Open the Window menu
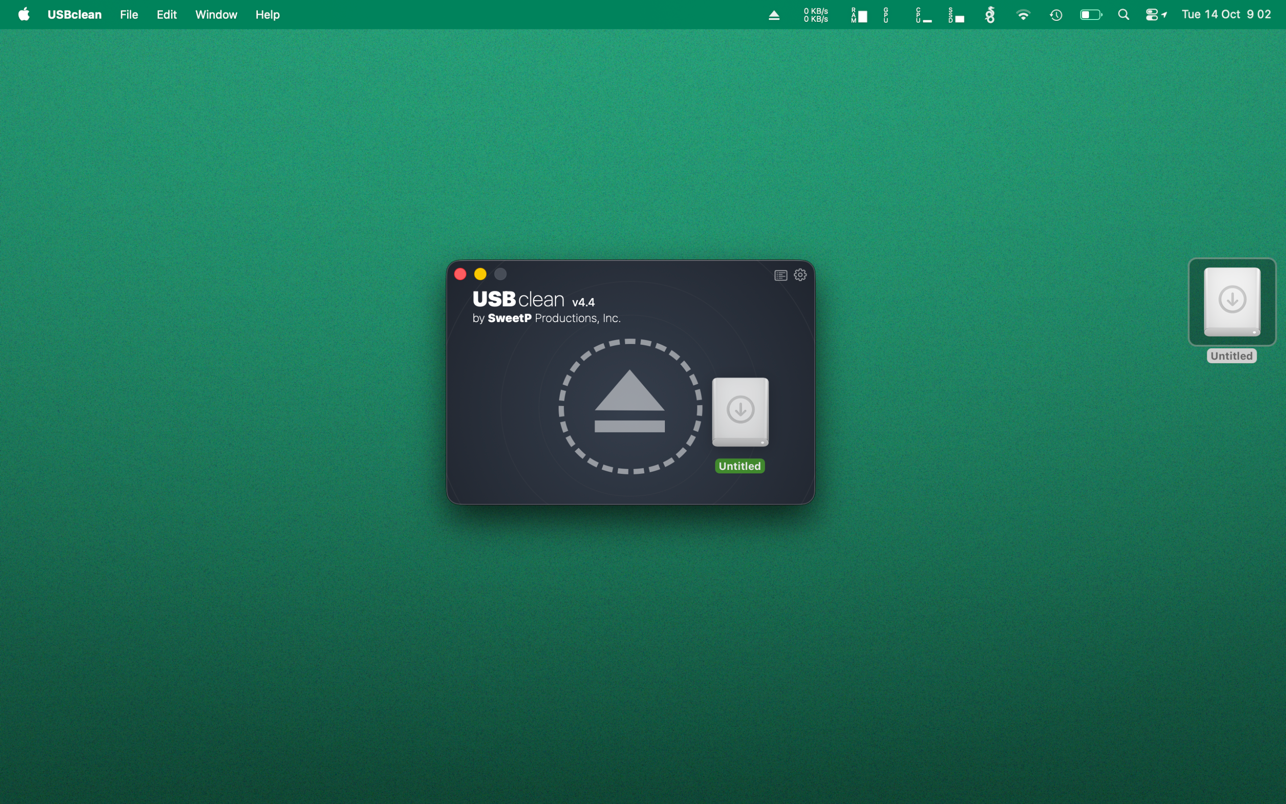 tap(216, 15)
